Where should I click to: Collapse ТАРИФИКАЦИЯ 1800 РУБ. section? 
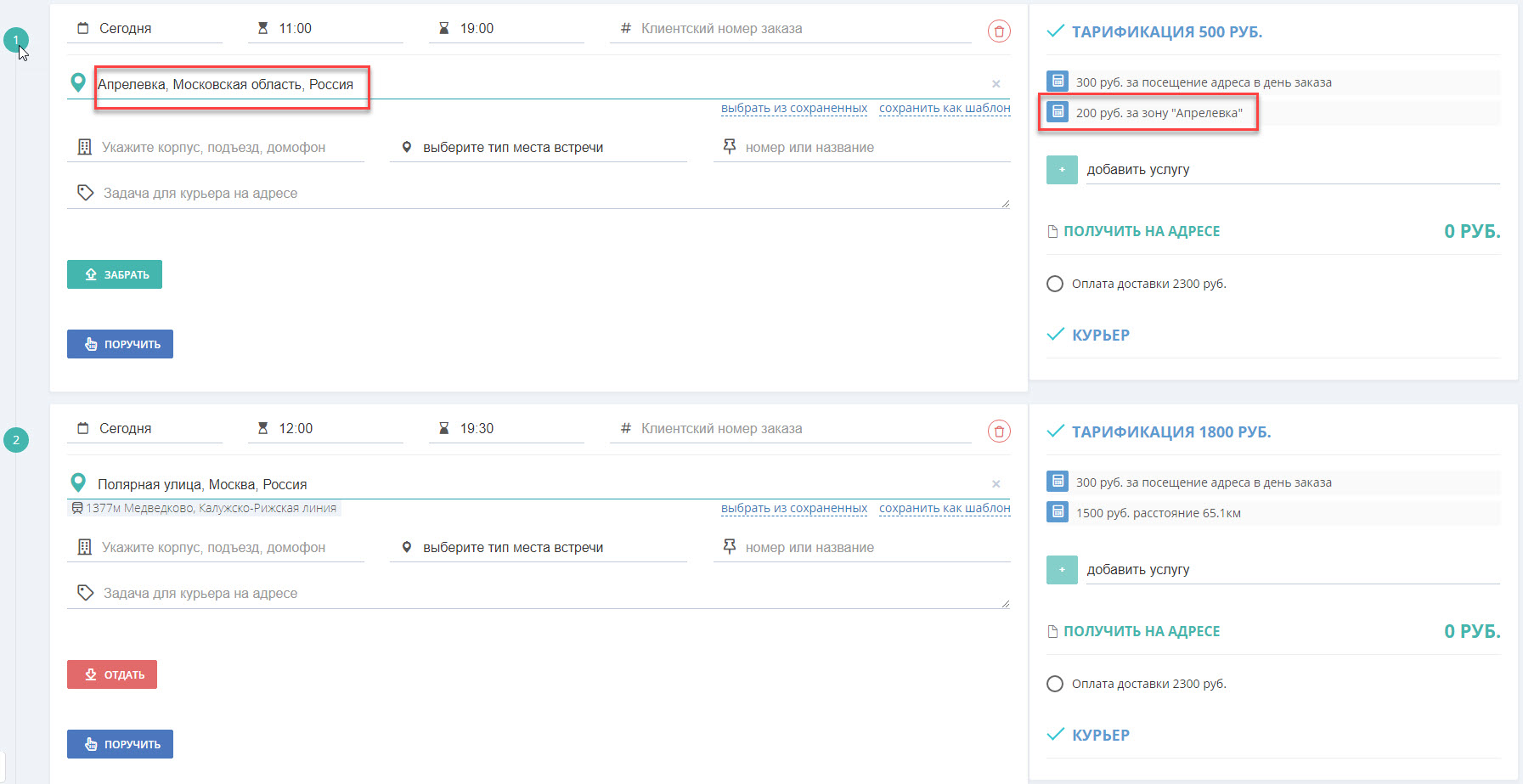pos(1159,432)
